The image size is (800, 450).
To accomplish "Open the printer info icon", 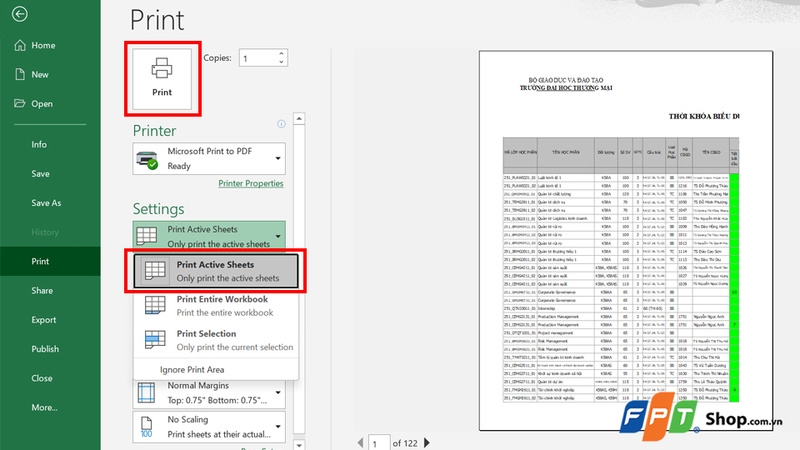I will pyautogui.click(x=281, y=124).
